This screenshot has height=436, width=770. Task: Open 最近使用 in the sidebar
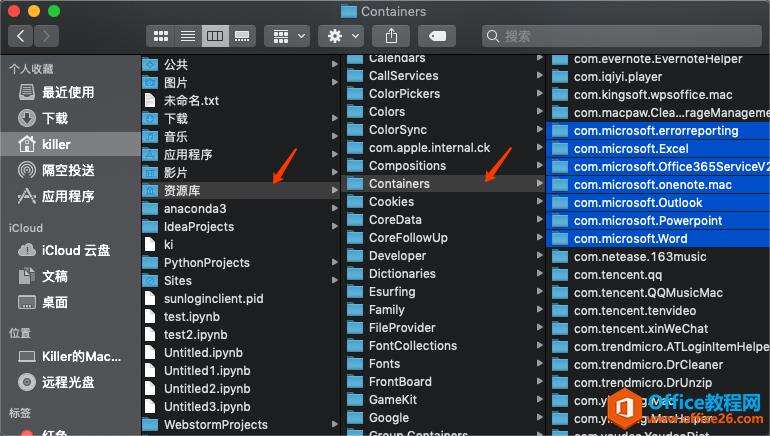point(70,92)
